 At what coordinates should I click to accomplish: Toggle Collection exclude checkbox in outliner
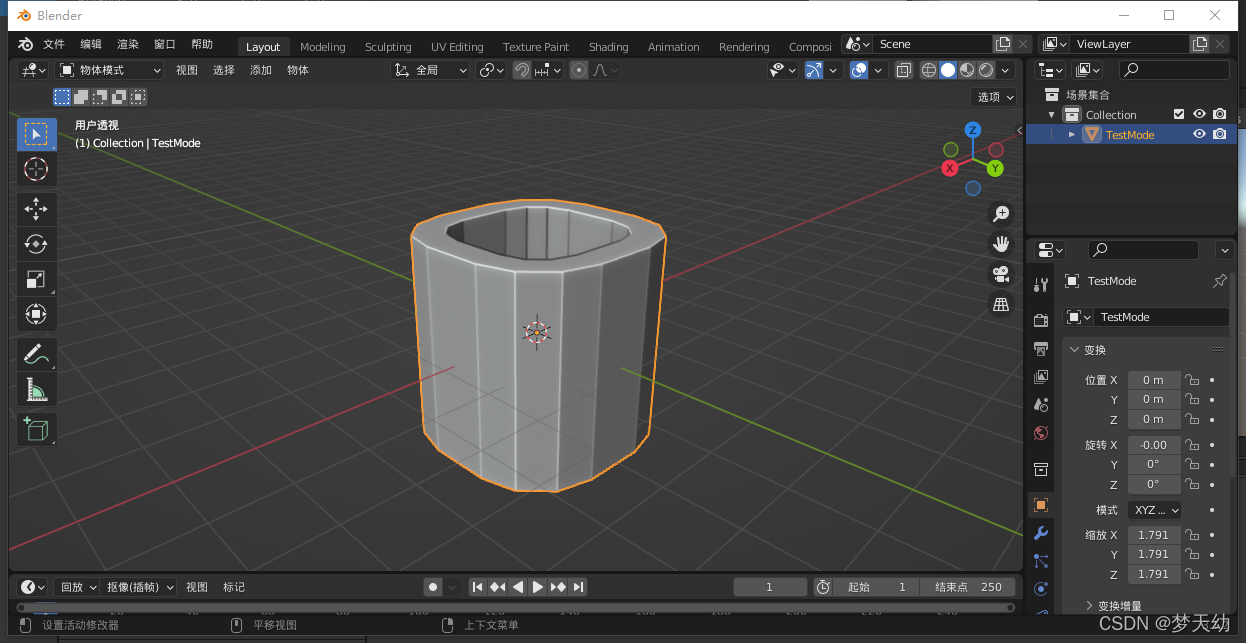(1179, 115)
